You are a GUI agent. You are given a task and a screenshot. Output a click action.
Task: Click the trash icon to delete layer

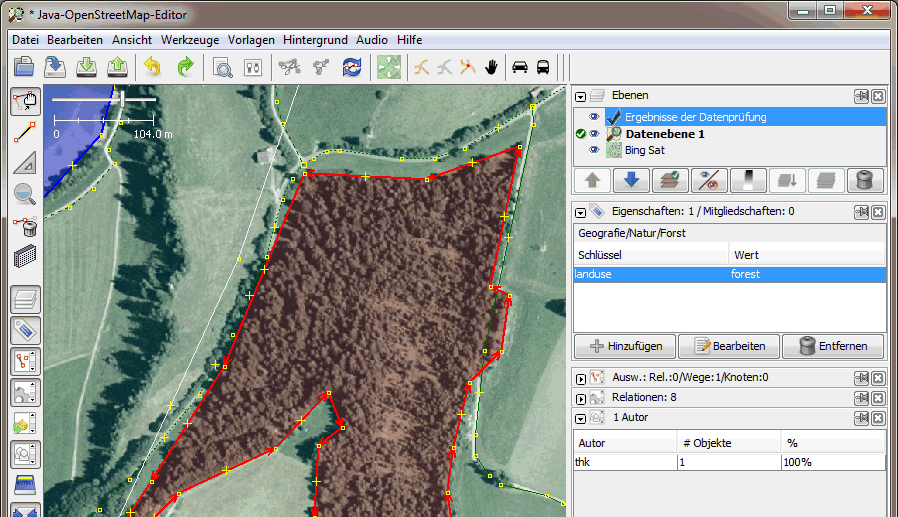click(865, 180)
